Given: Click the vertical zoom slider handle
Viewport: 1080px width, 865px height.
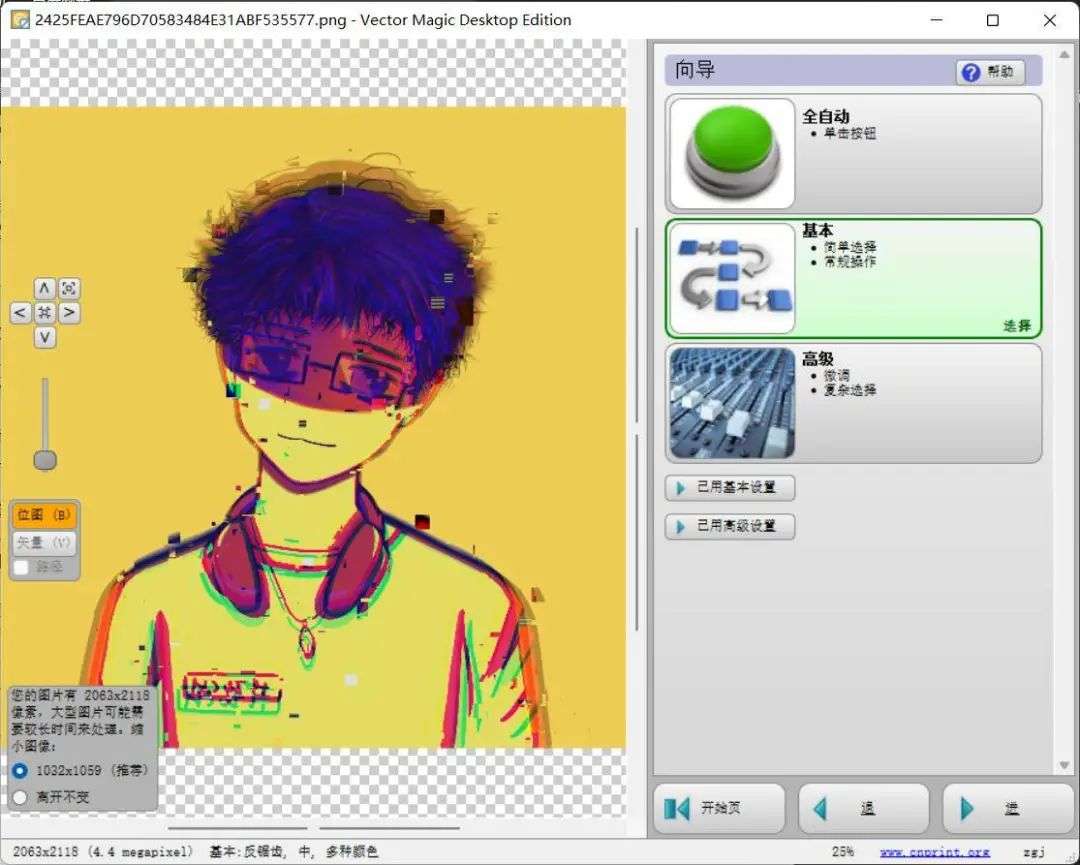Looking at the screenshot, I should (45, 459).
